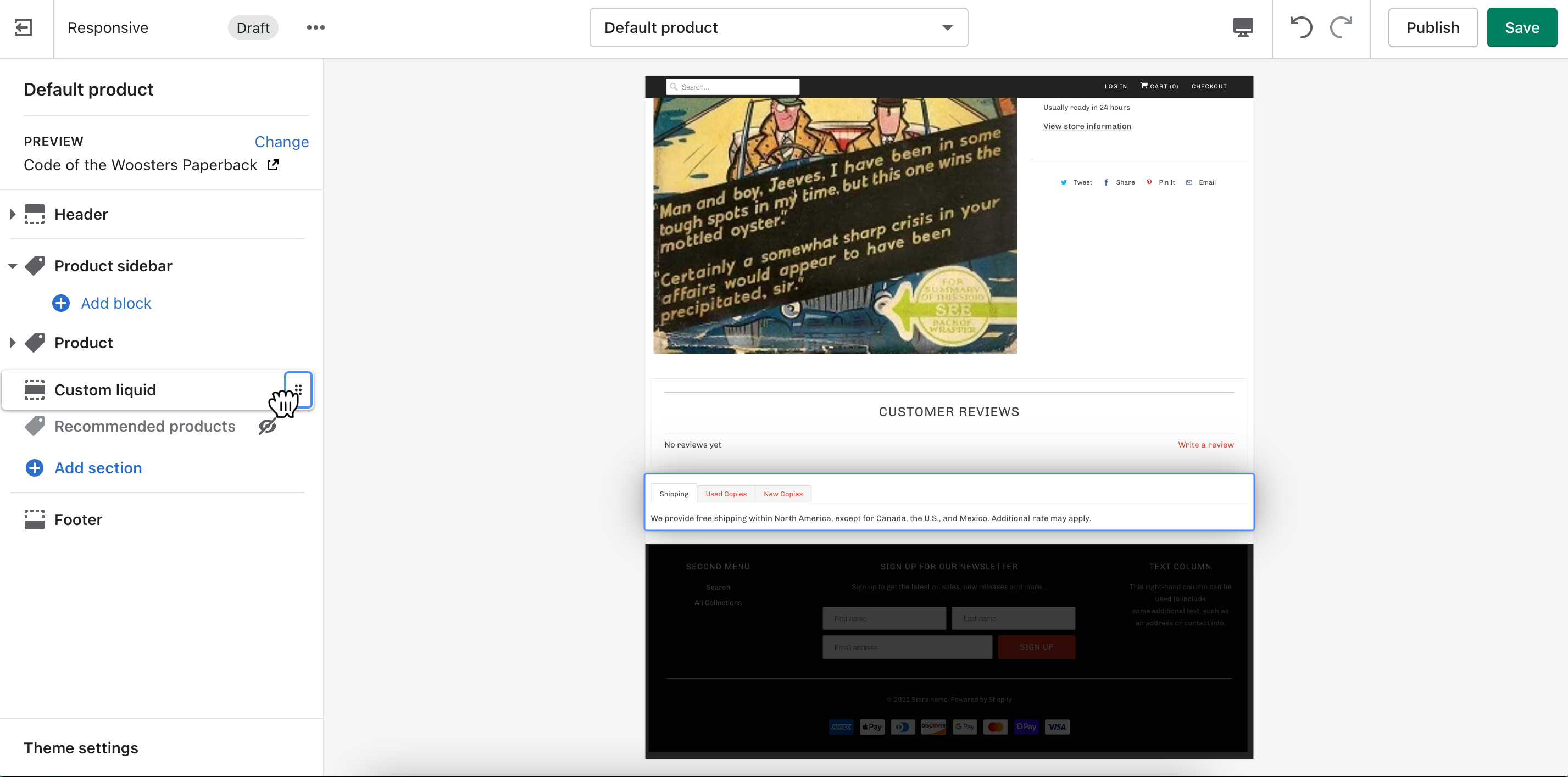Viewport: 1568px width, 777px height.
Task: Click the Product section tag icon
Action: click(x=35, y=343)
